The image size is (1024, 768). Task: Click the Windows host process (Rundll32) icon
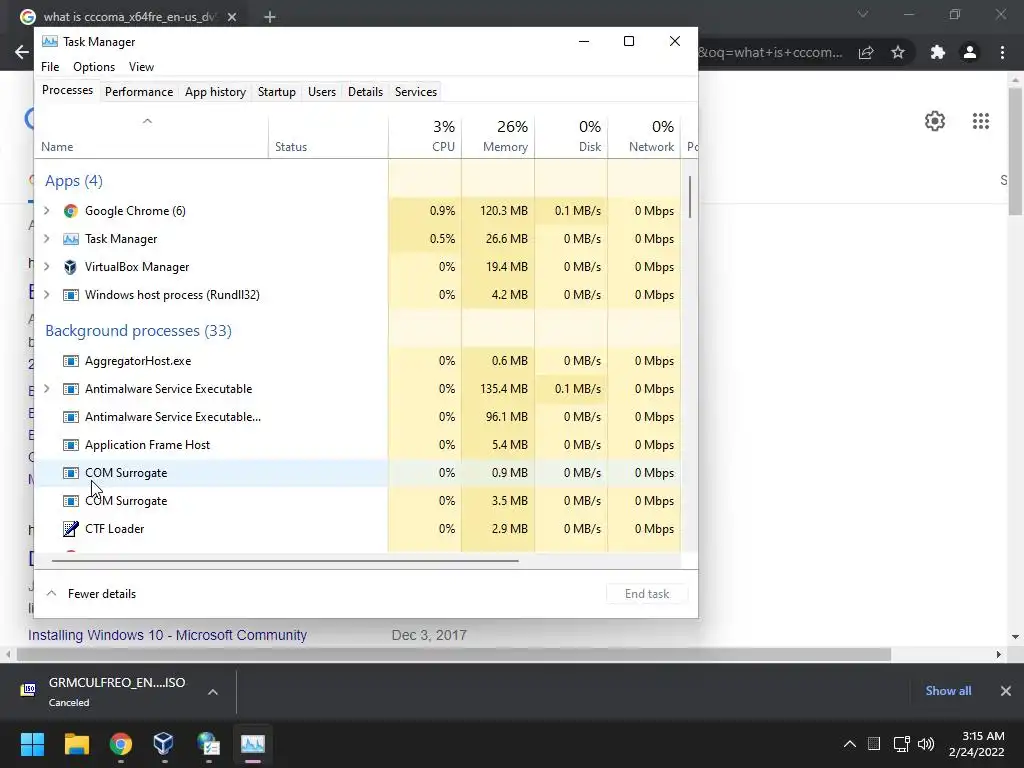click(x=71, y=295)
